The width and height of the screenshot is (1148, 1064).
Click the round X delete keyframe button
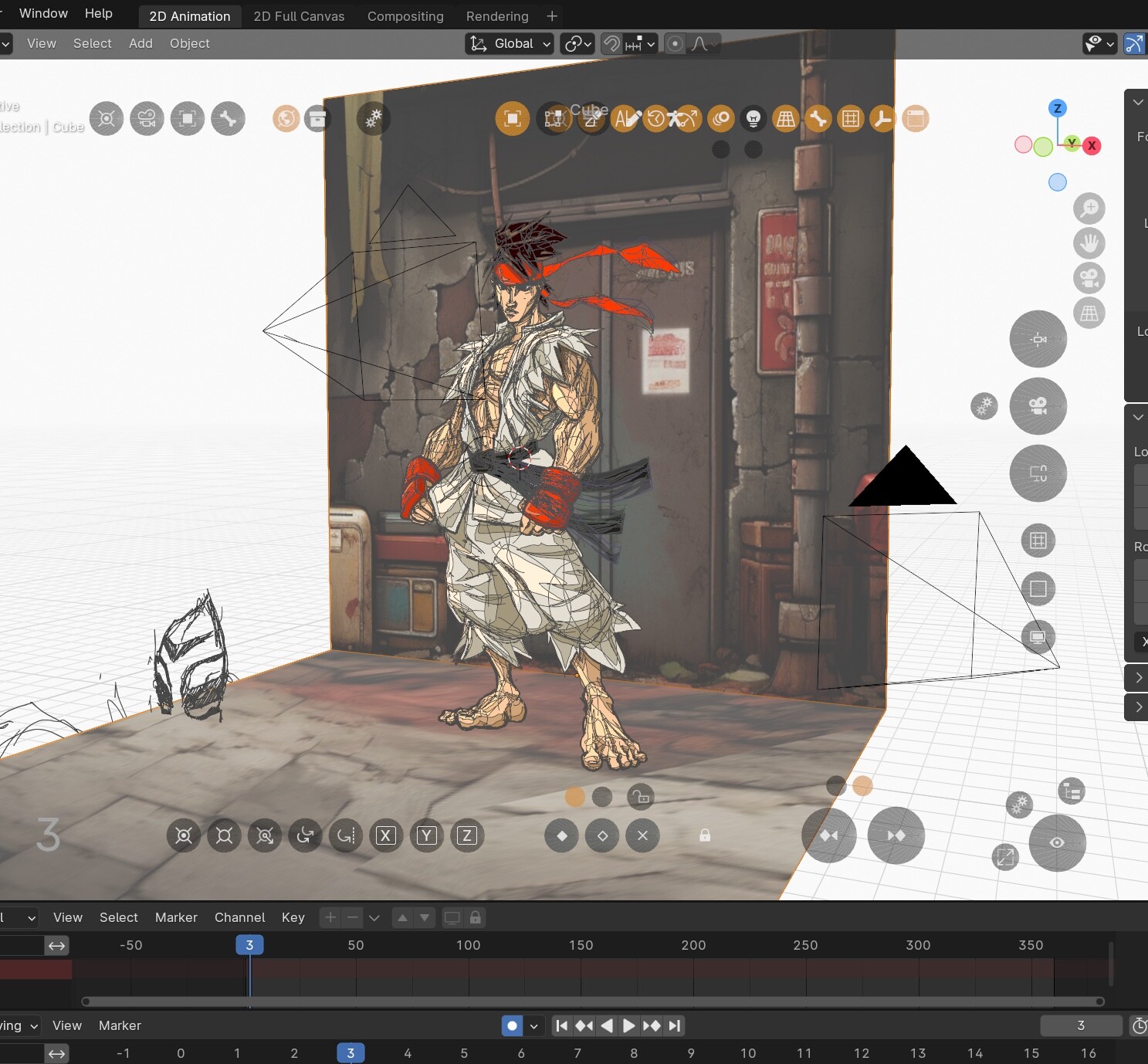click(x=643, y=835)
